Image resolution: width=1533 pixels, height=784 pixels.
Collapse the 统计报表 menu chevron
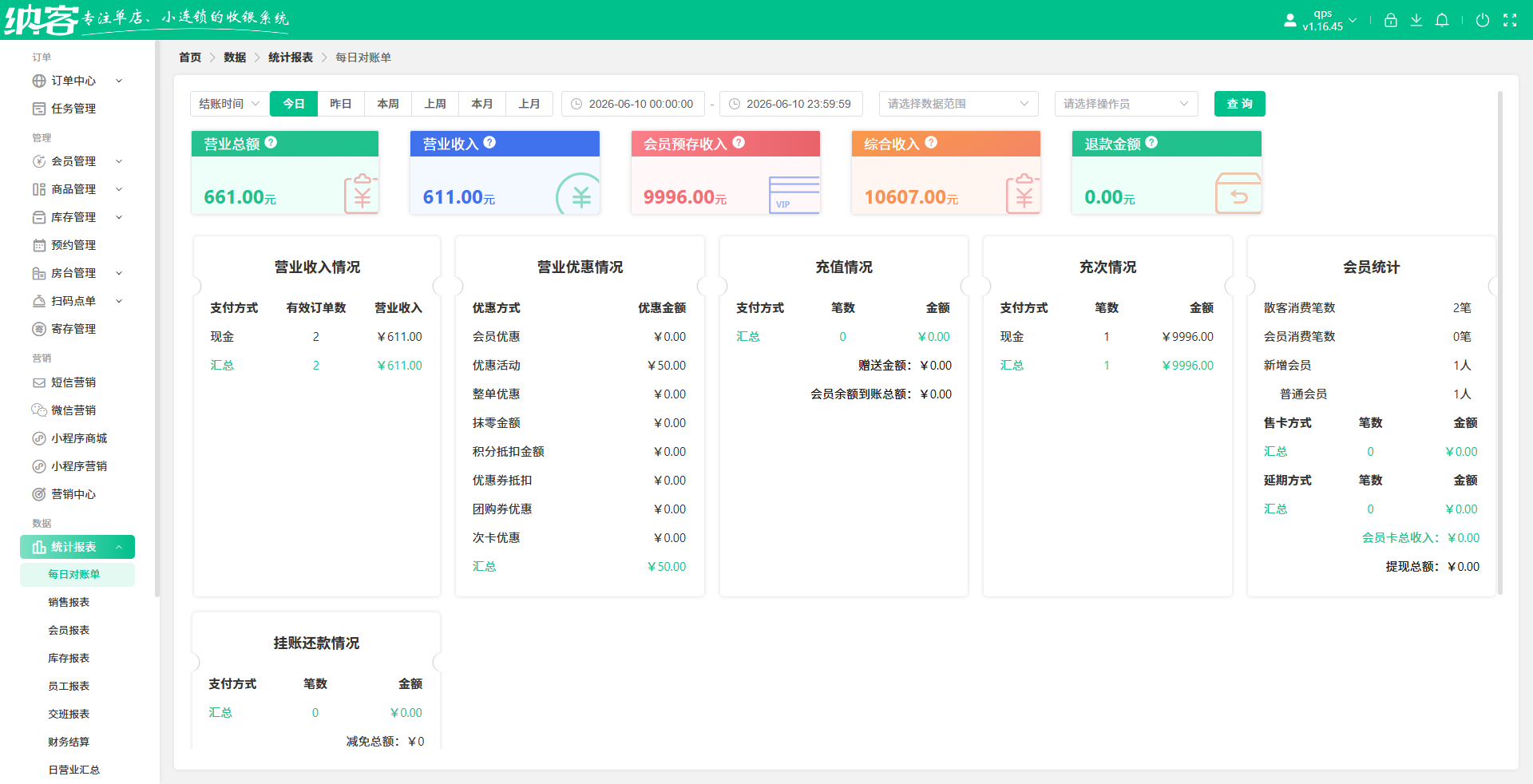[x=119, y=547]
